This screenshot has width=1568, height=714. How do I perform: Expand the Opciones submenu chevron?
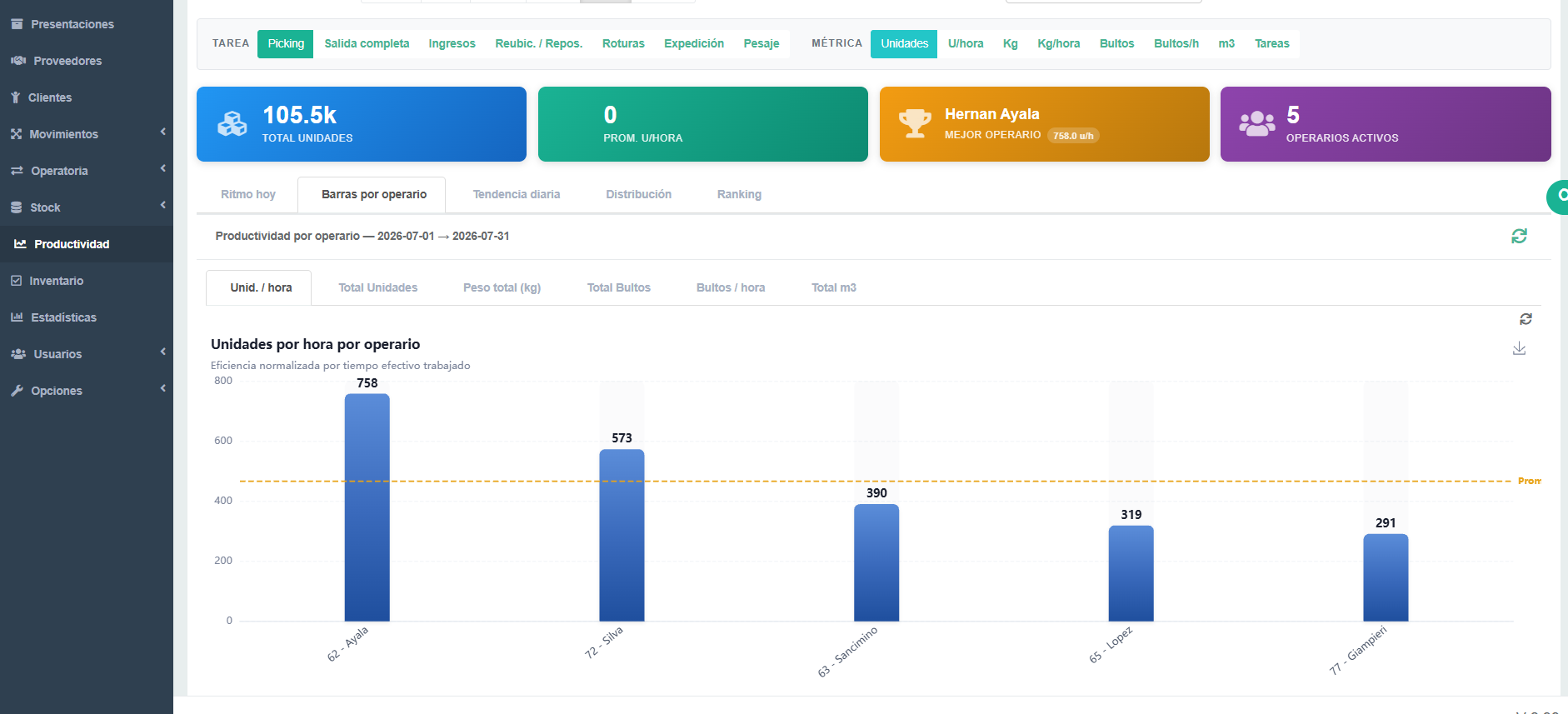pos(163,388)
